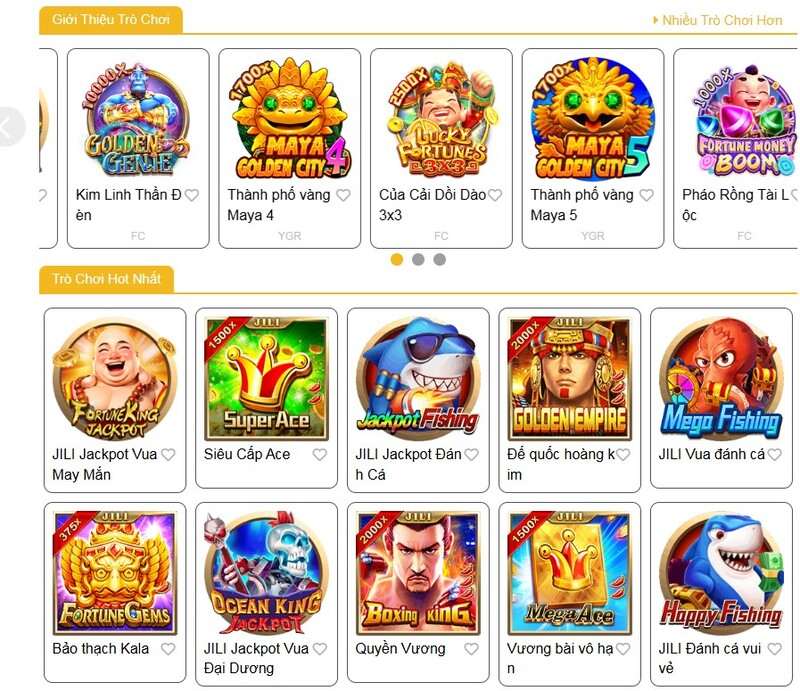This screenshot has height=691, width=800.
Task: Toggle favorite heart on Bảo thạch Kala
Action: point(168,649)
